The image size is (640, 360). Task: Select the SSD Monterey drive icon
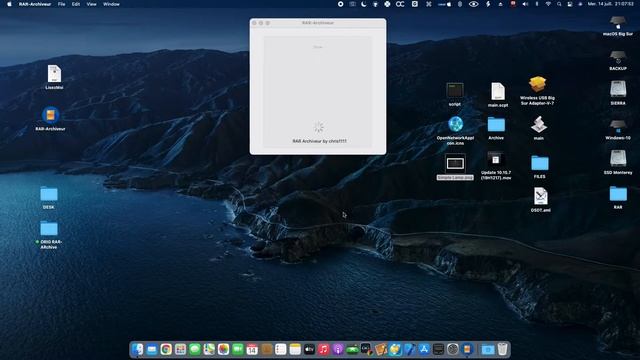pyautogui.click(x=618, y=158)
